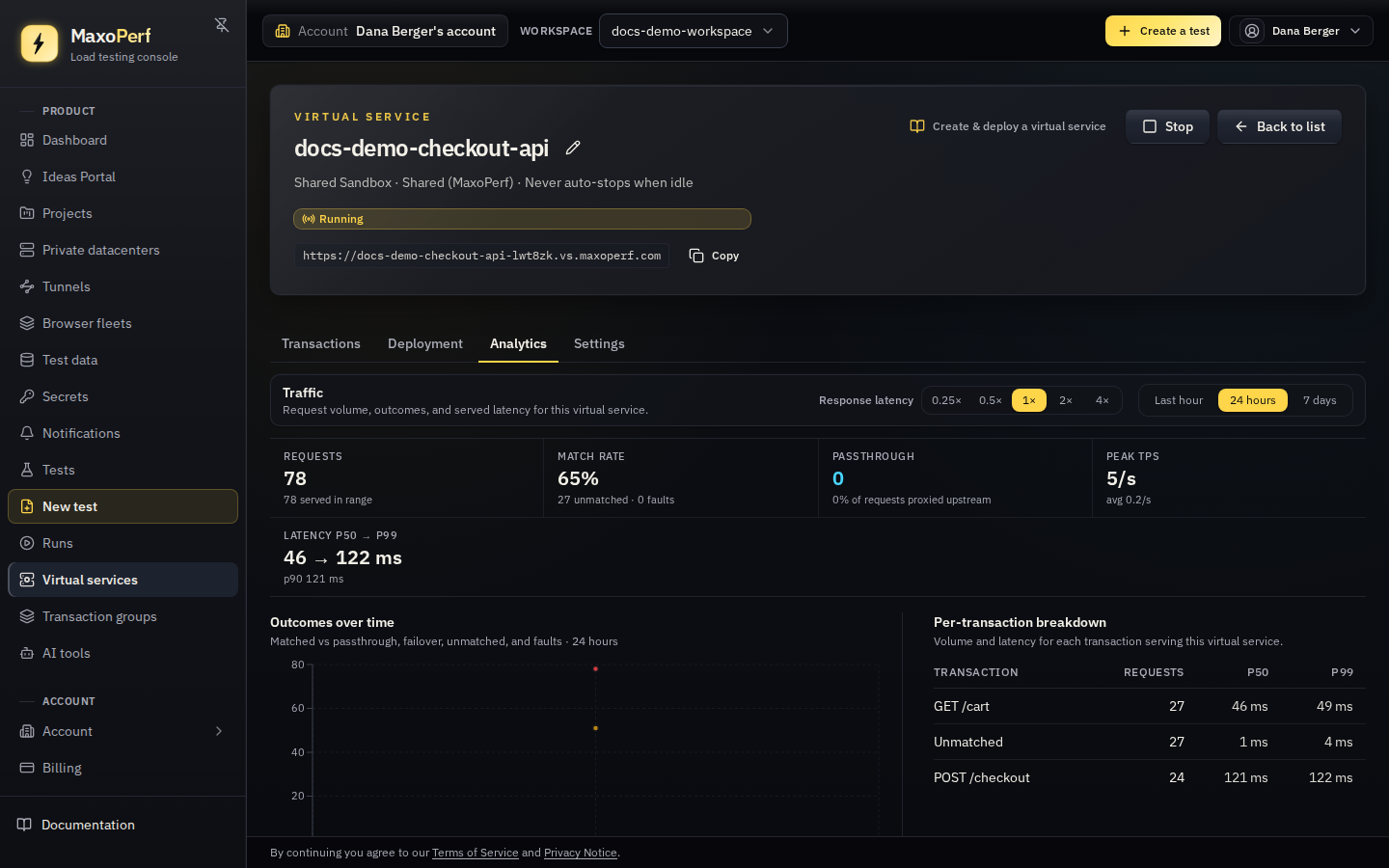The image size is (1389, 868).
Task: Open the Transactions tab
Action: click(321, 343)
